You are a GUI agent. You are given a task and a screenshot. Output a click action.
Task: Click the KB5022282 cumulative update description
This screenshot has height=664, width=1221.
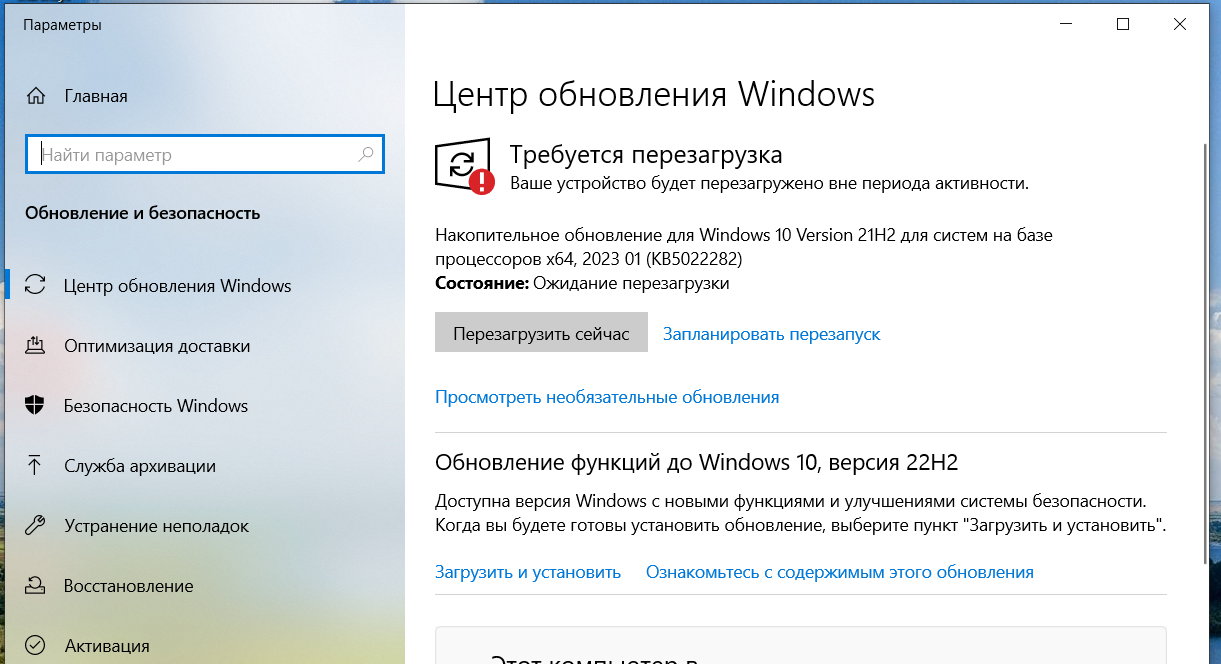point(744,247)
